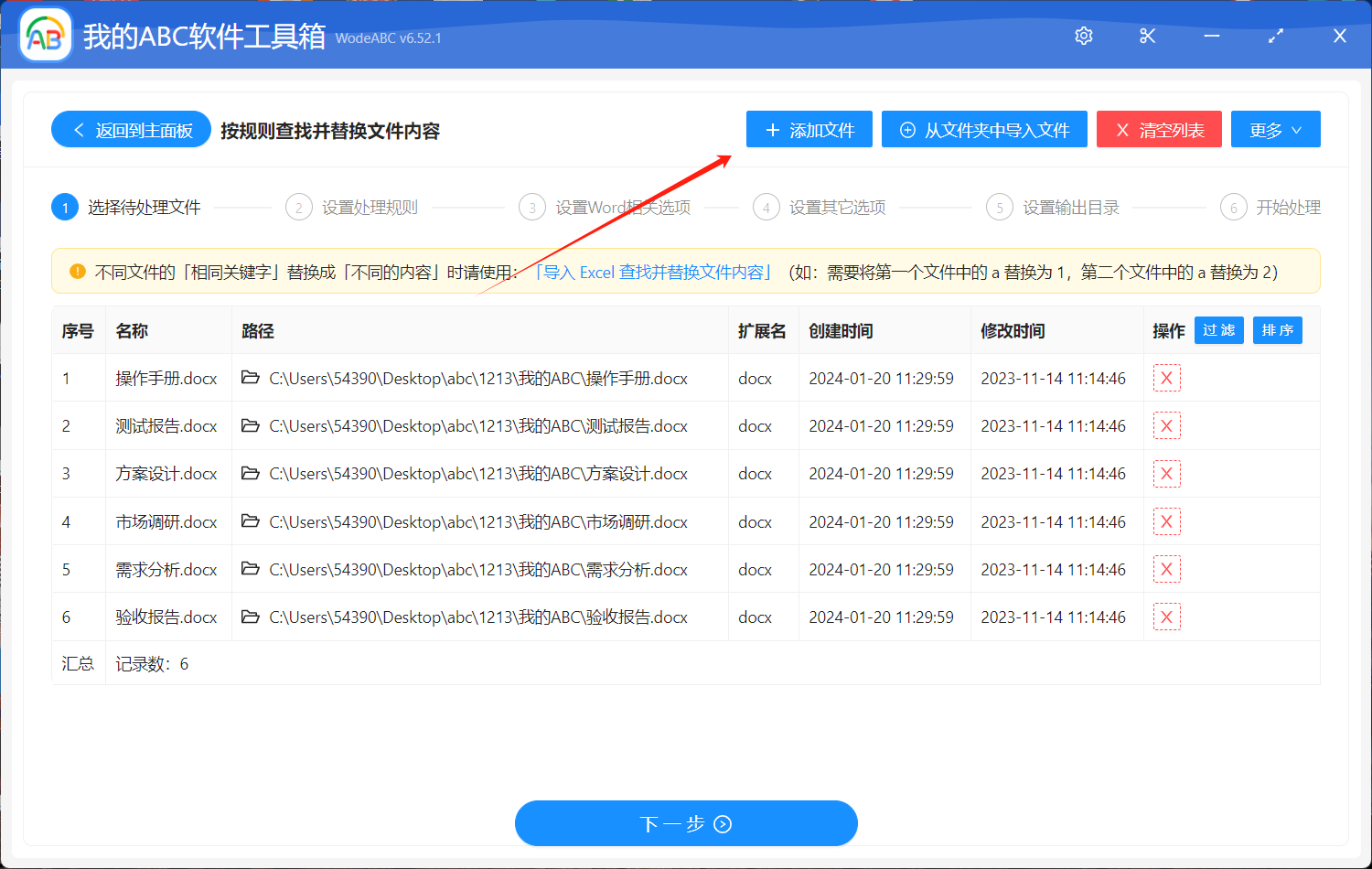Click the X icon on 清空列表 button
1372x869 pixels.
(x=1123, y=129)
